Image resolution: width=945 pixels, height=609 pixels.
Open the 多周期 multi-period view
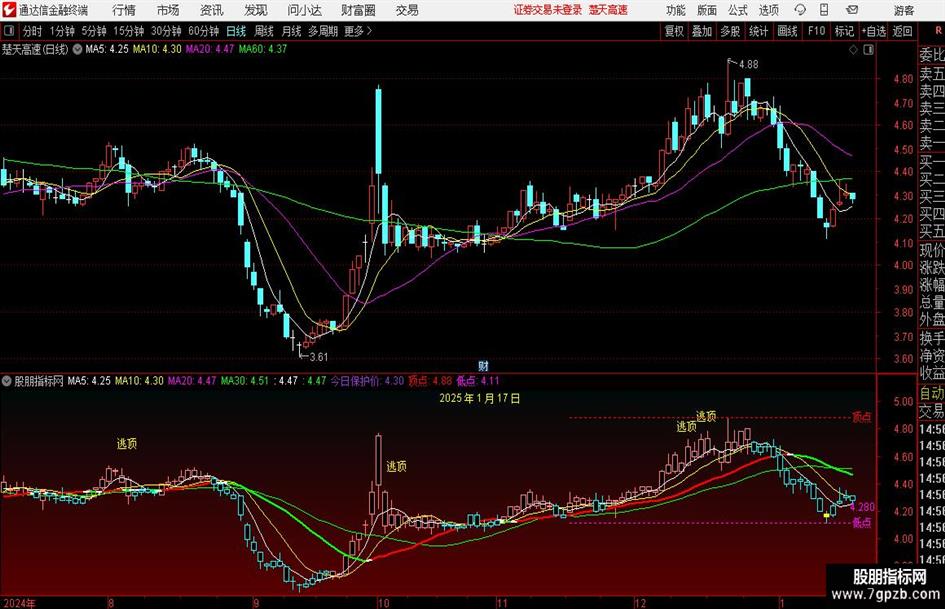point(323,31)
